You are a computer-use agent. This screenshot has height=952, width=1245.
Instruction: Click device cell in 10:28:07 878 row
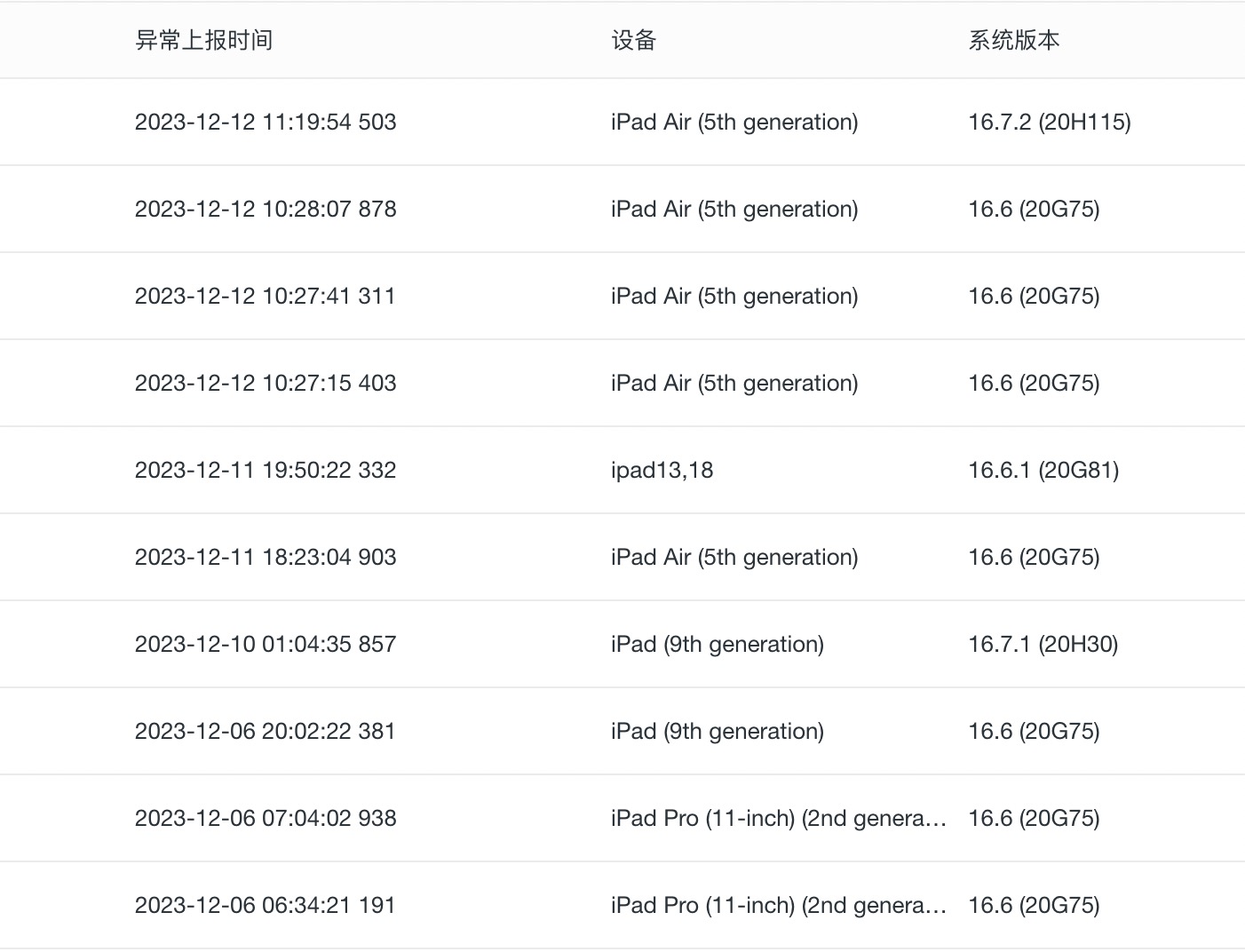pos(734,209)
